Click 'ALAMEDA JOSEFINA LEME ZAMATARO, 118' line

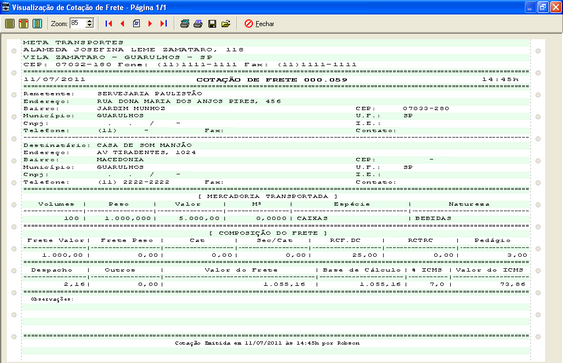133,50
